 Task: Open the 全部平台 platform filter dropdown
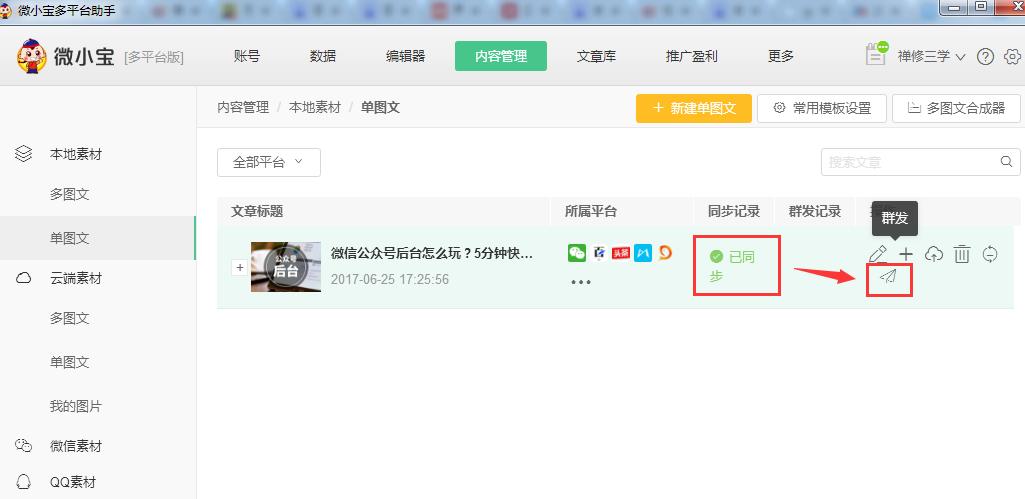269,162
